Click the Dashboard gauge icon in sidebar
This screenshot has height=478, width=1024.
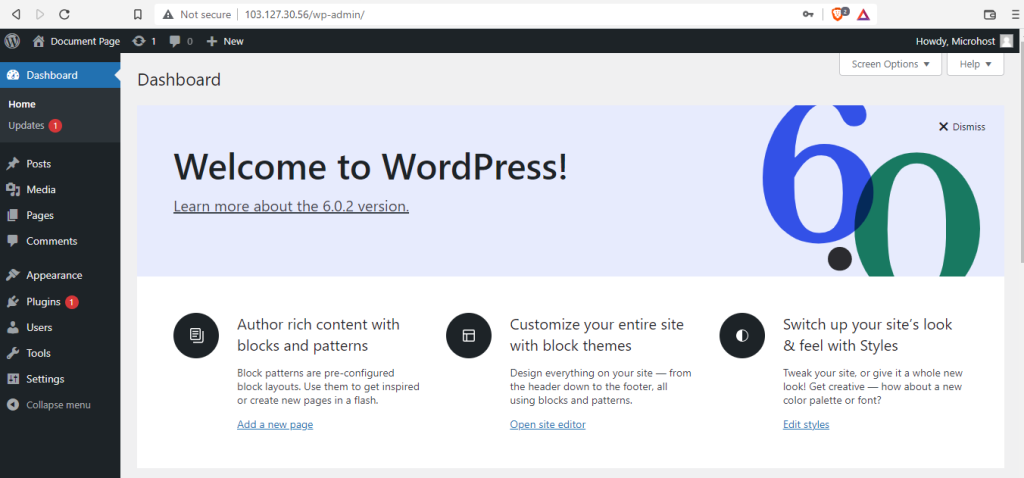point(13,75)
